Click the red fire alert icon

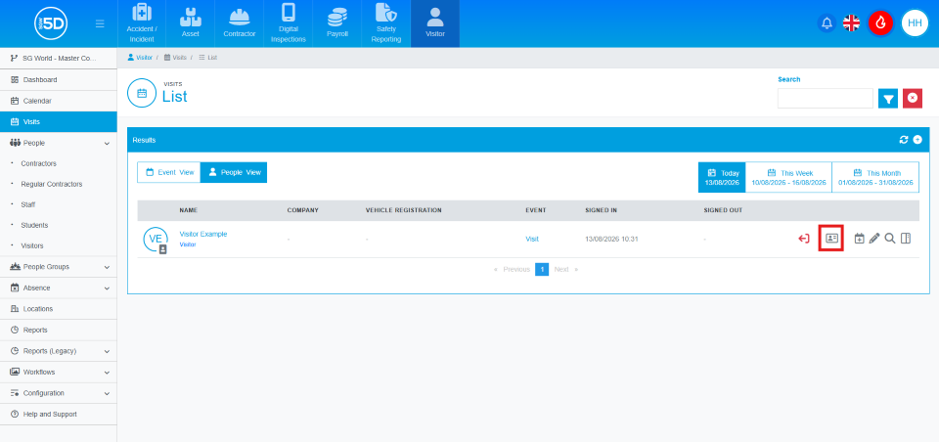[880, 23]
